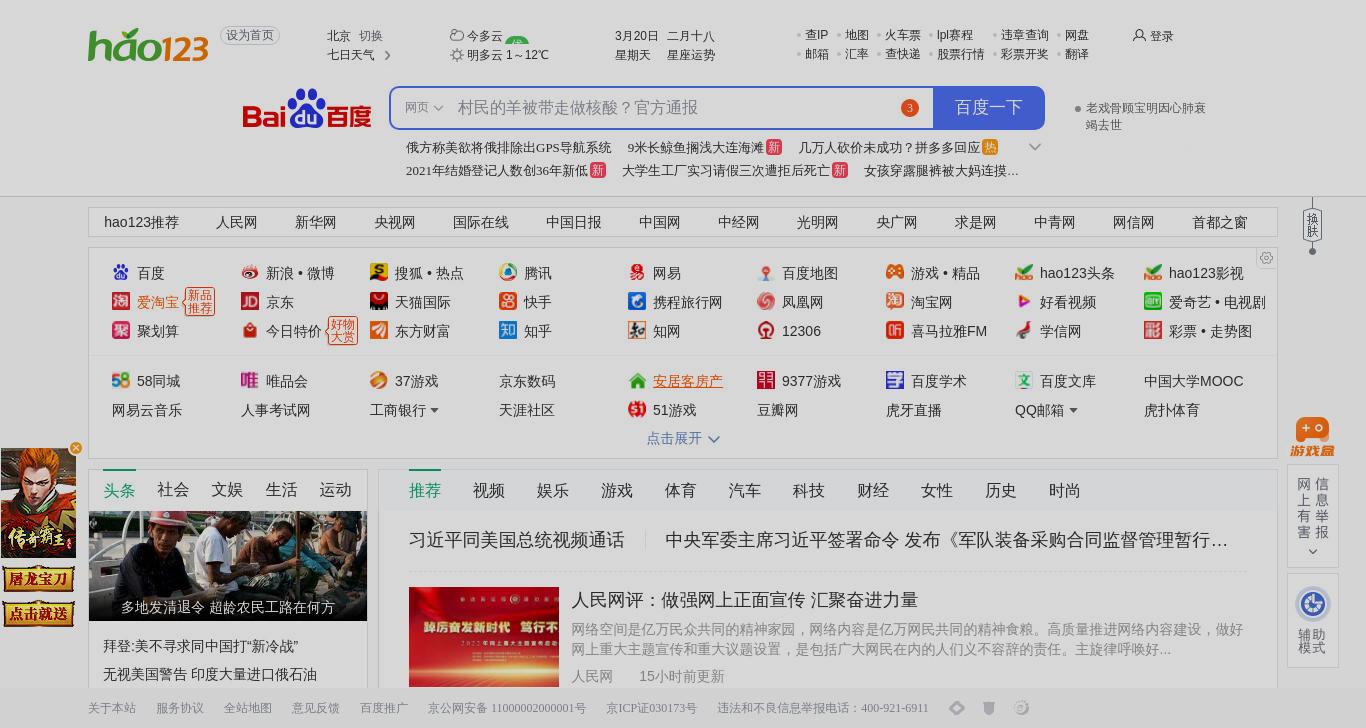The height and width of the screenshot is (728, 1366).
Task: Open the games gamepad icon
Action: click(x=895, y=272)
